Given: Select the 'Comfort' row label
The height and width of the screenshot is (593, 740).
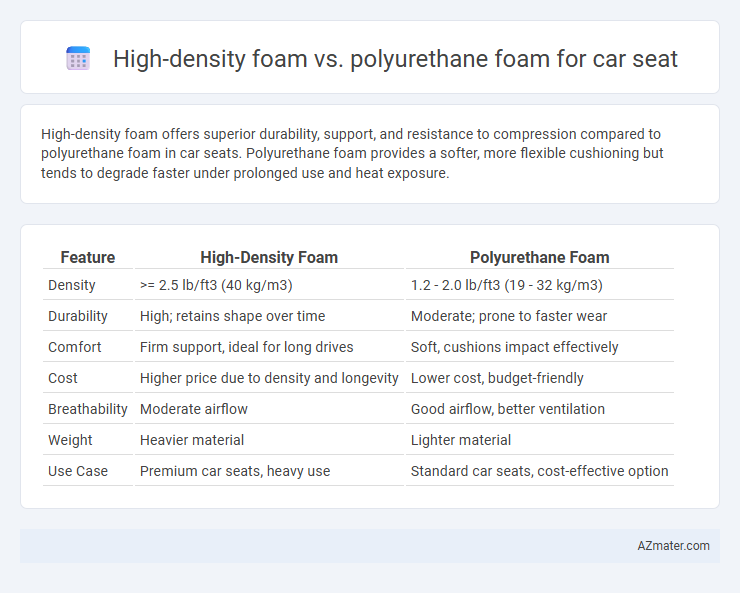Looking at the screenshot, I should [75, 347].
